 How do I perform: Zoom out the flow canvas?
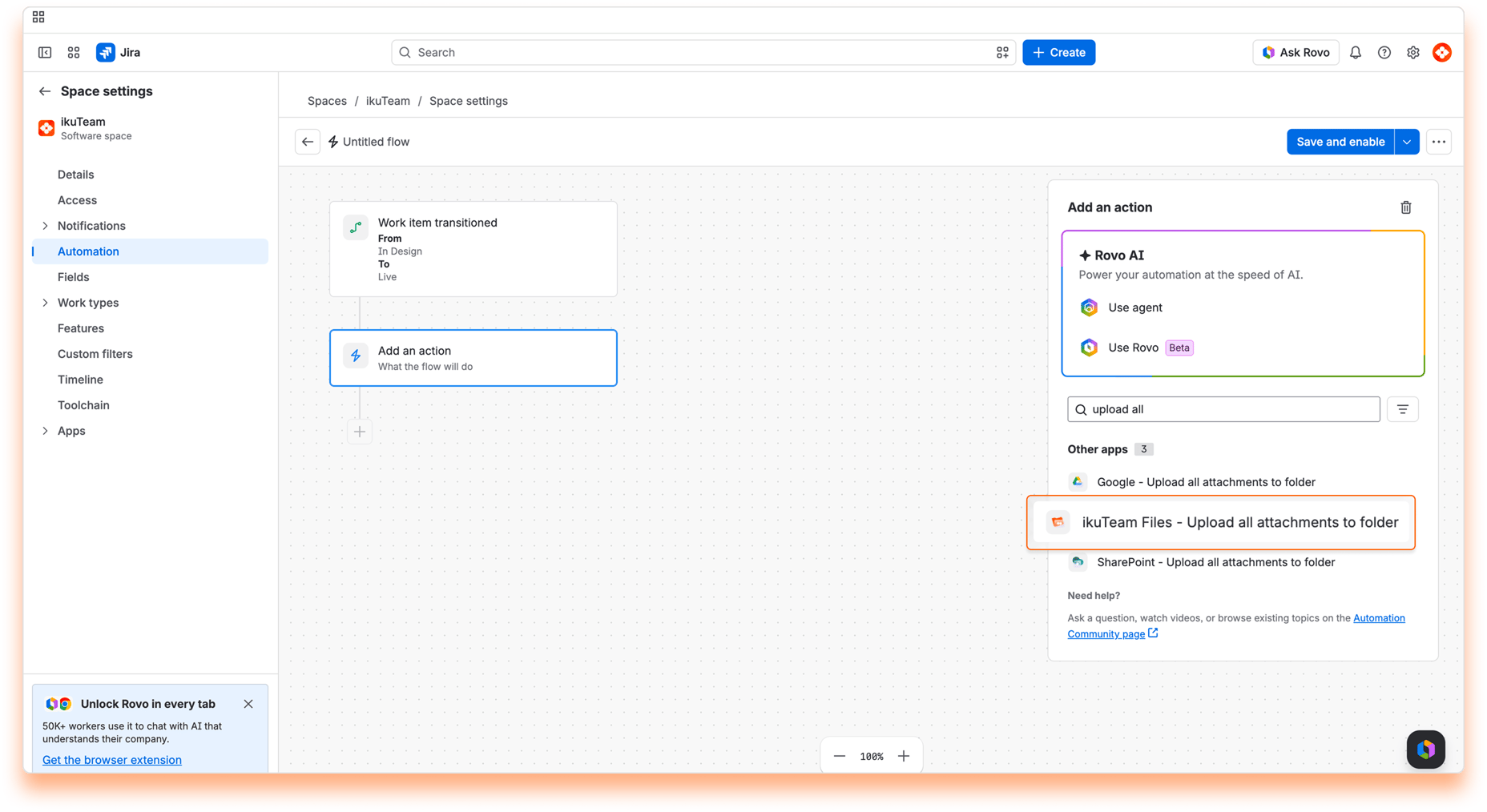[840, 756]
